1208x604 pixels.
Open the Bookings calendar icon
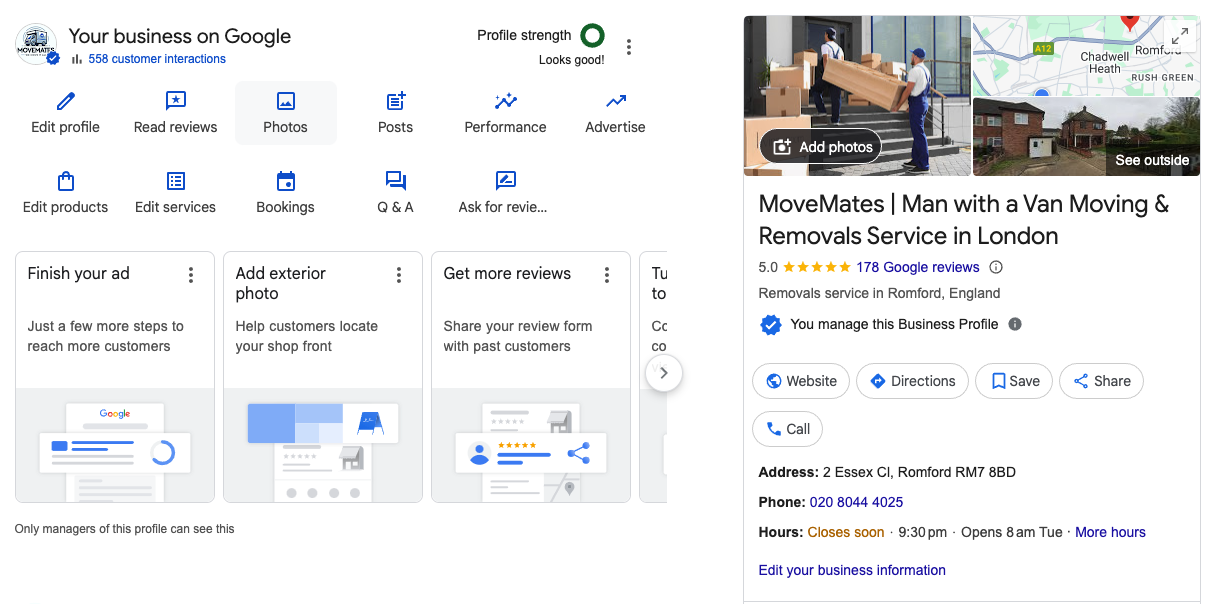click(285, 181)
